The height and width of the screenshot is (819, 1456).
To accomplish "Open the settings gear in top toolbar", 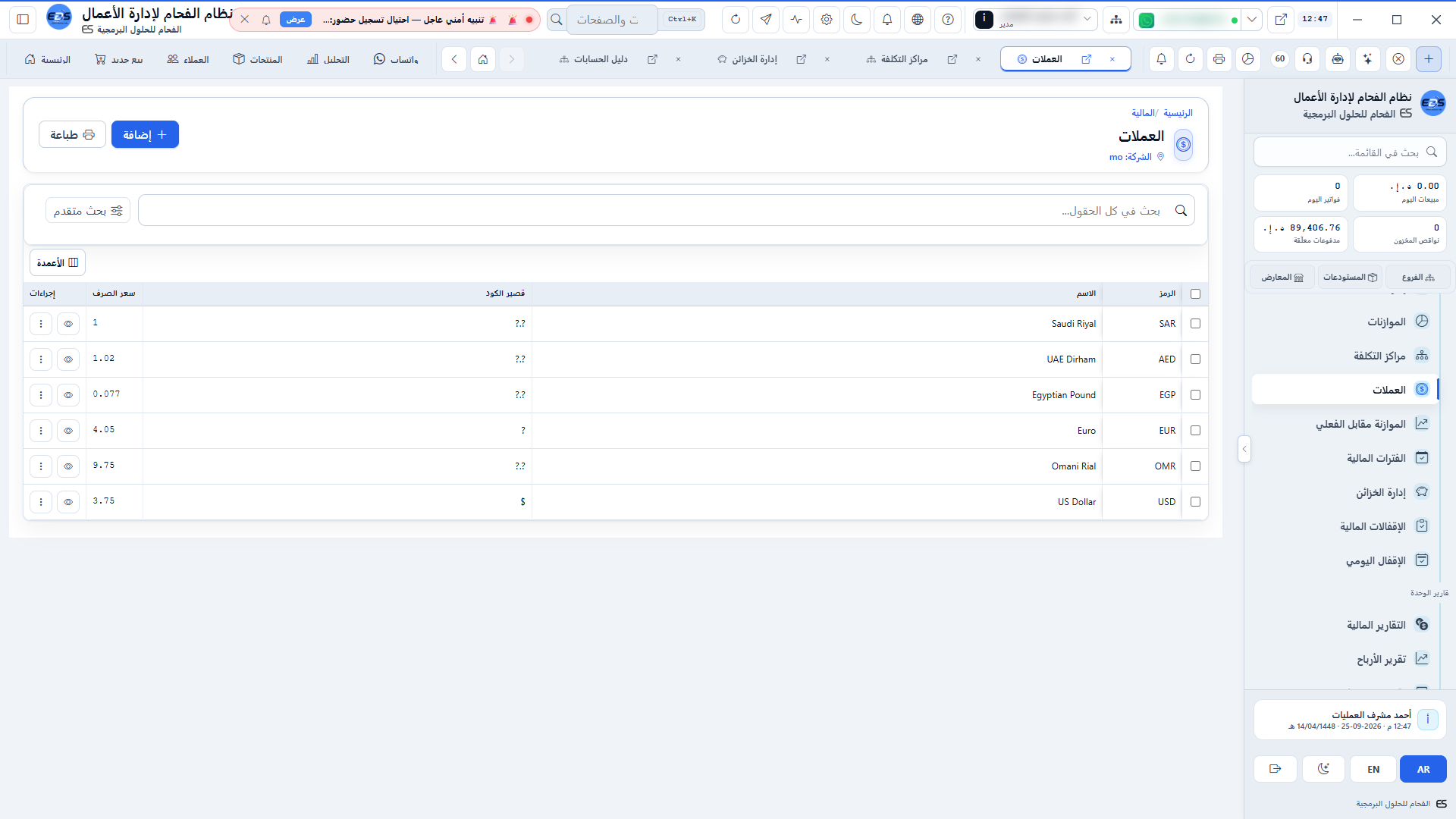I will [827, 20].
